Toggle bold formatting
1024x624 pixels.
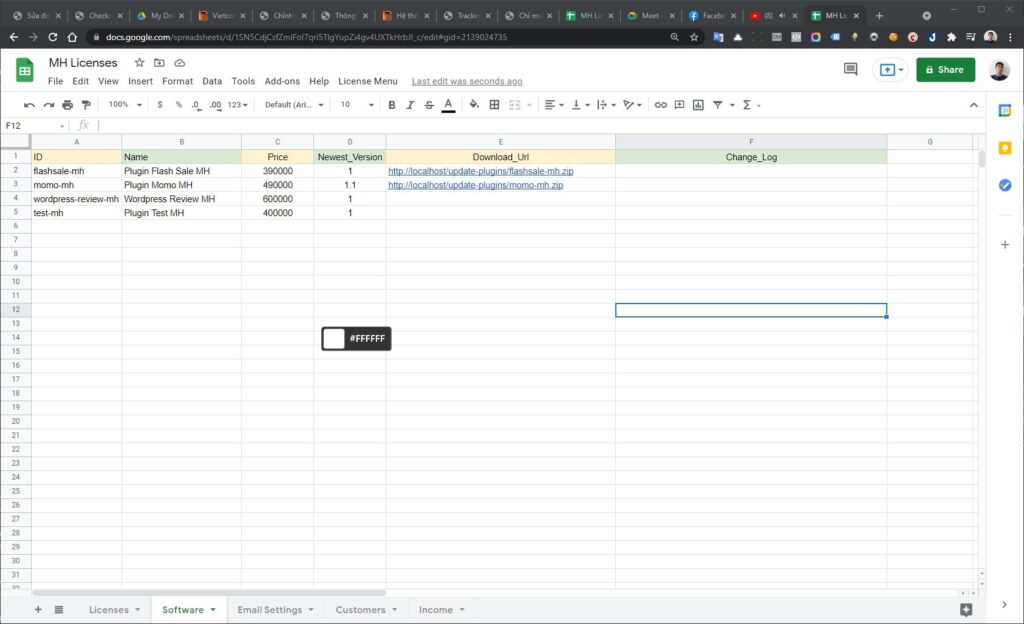[391, 105]
